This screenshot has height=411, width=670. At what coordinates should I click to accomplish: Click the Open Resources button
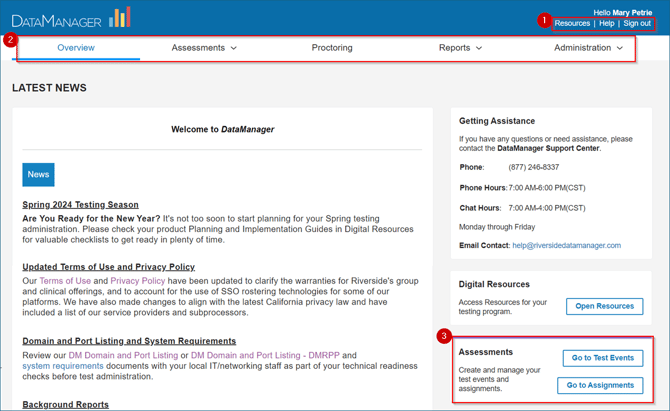604,306
